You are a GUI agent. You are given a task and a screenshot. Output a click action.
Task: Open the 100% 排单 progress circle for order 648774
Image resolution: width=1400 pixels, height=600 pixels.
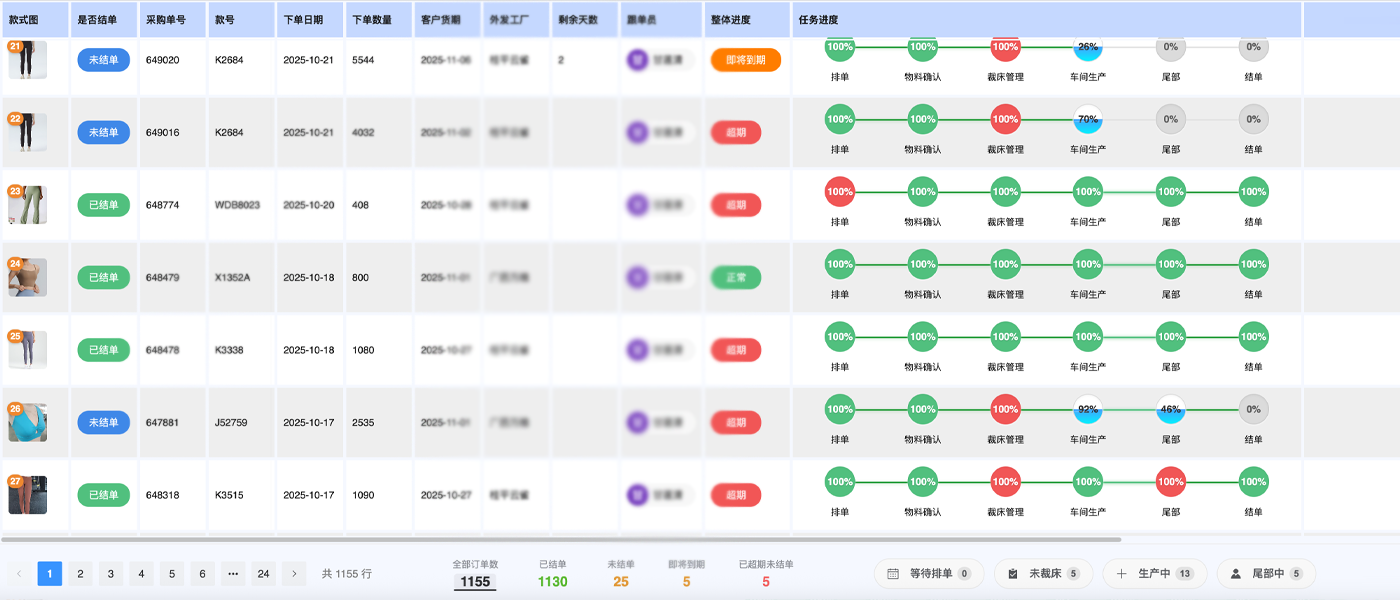click(839, 192)
